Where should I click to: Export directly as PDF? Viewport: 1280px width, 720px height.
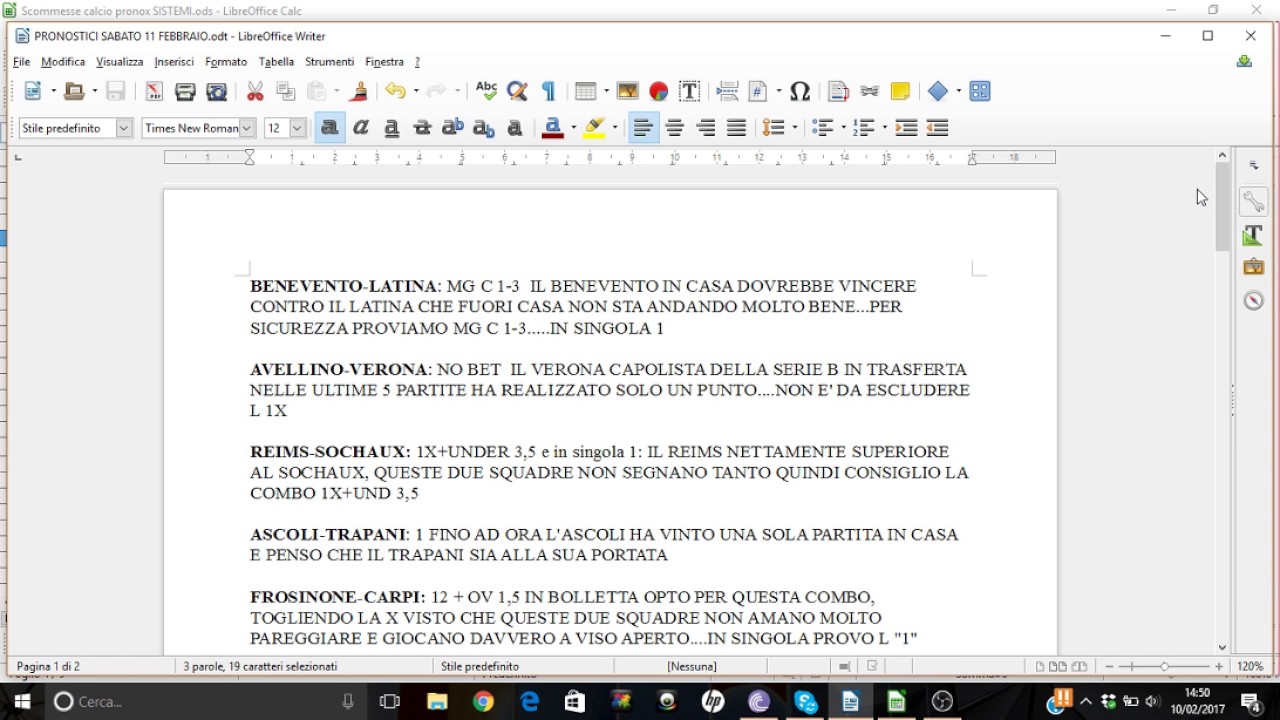coord(153,91)
